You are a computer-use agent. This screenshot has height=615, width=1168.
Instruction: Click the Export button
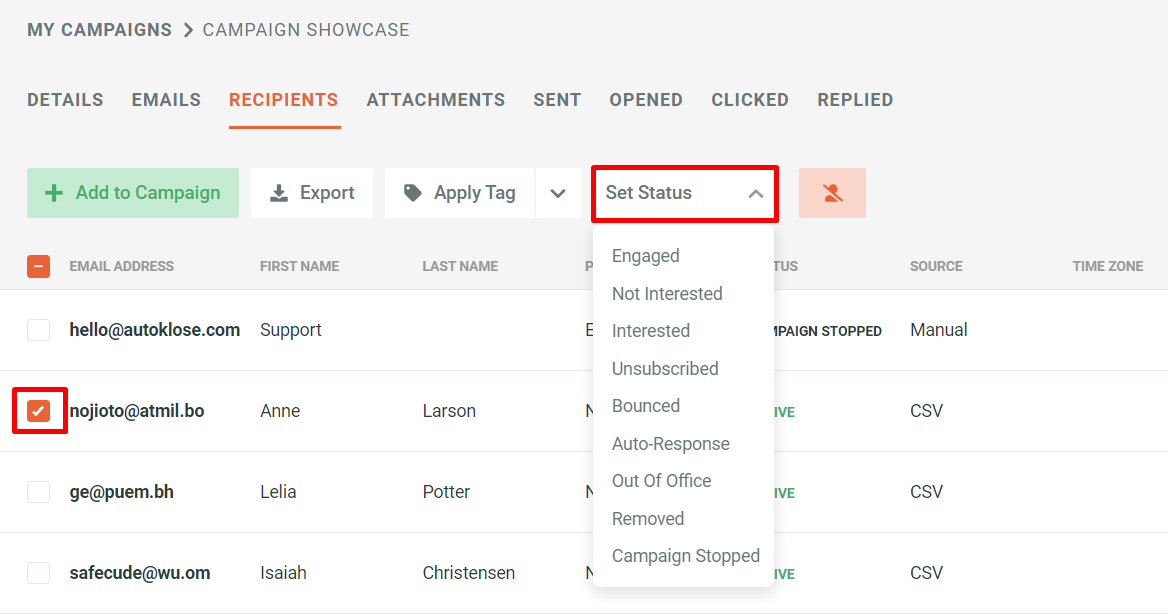pos(312,194)
